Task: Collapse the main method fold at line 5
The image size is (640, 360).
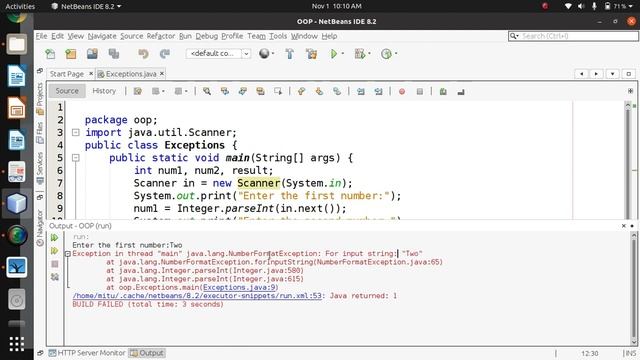Action: coord(76,158)
